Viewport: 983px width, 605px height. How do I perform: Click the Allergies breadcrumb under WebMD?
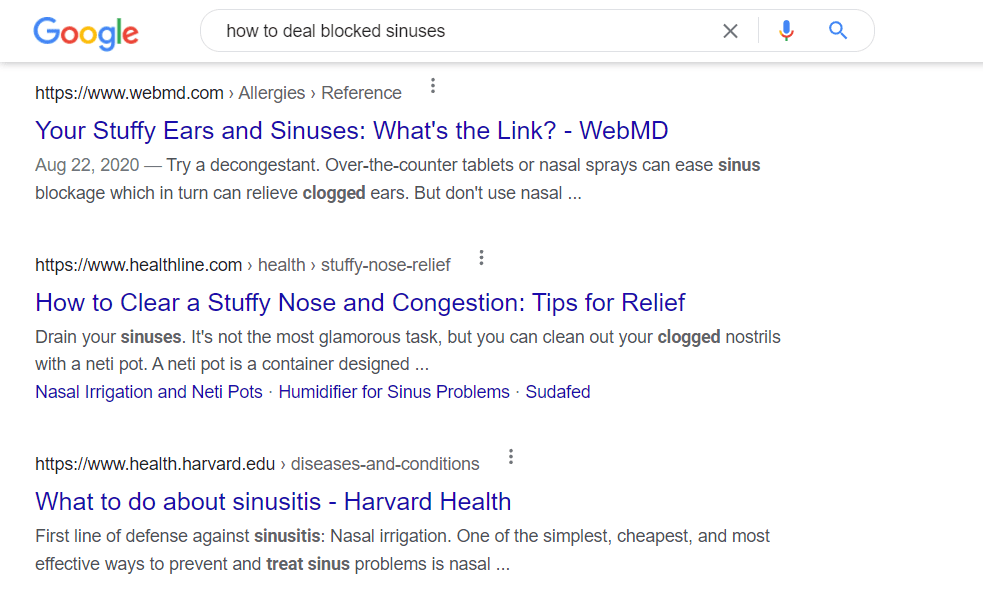coord(272,92)
